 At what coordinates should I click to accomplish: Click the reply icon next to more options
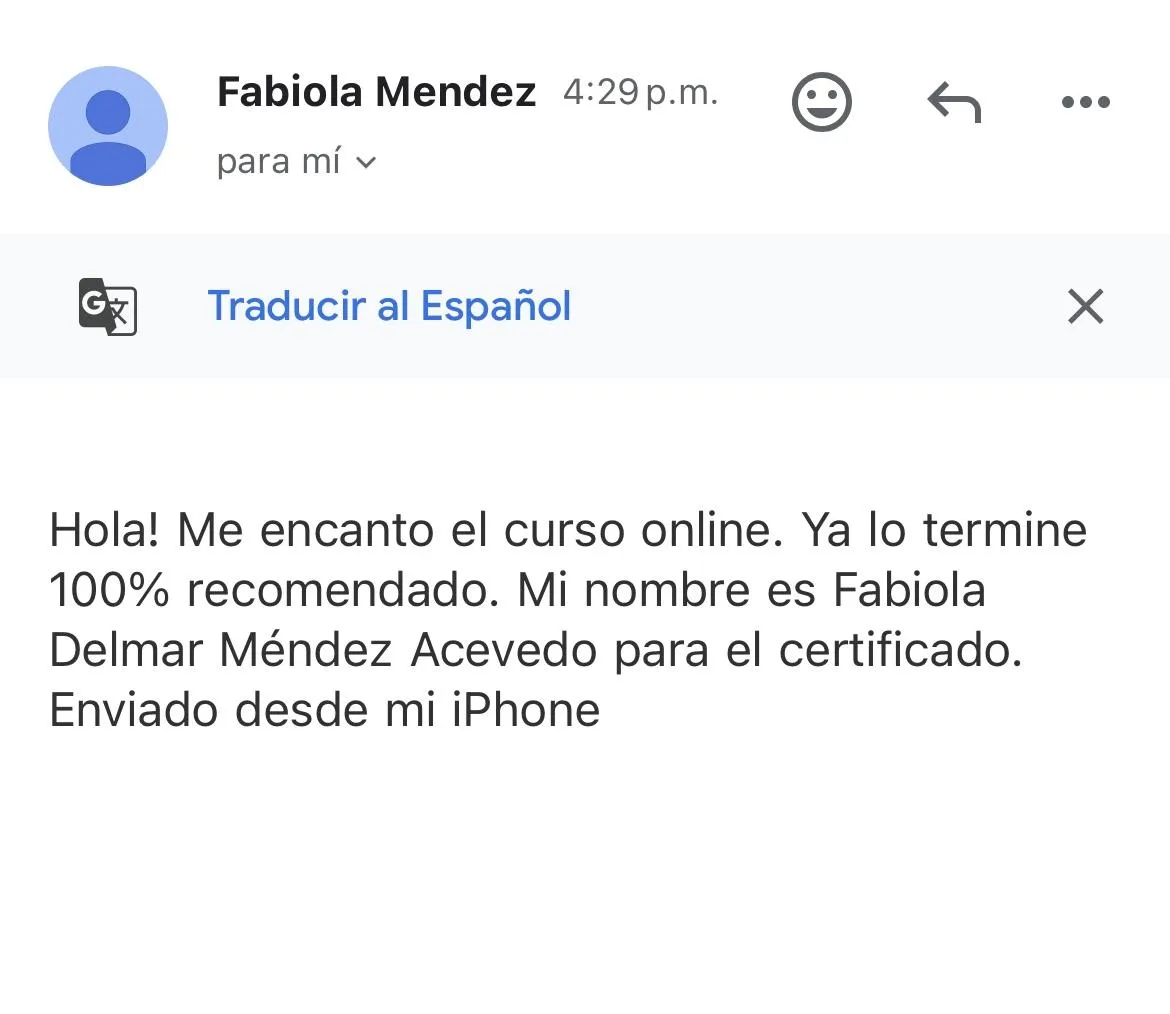[953, 101]
